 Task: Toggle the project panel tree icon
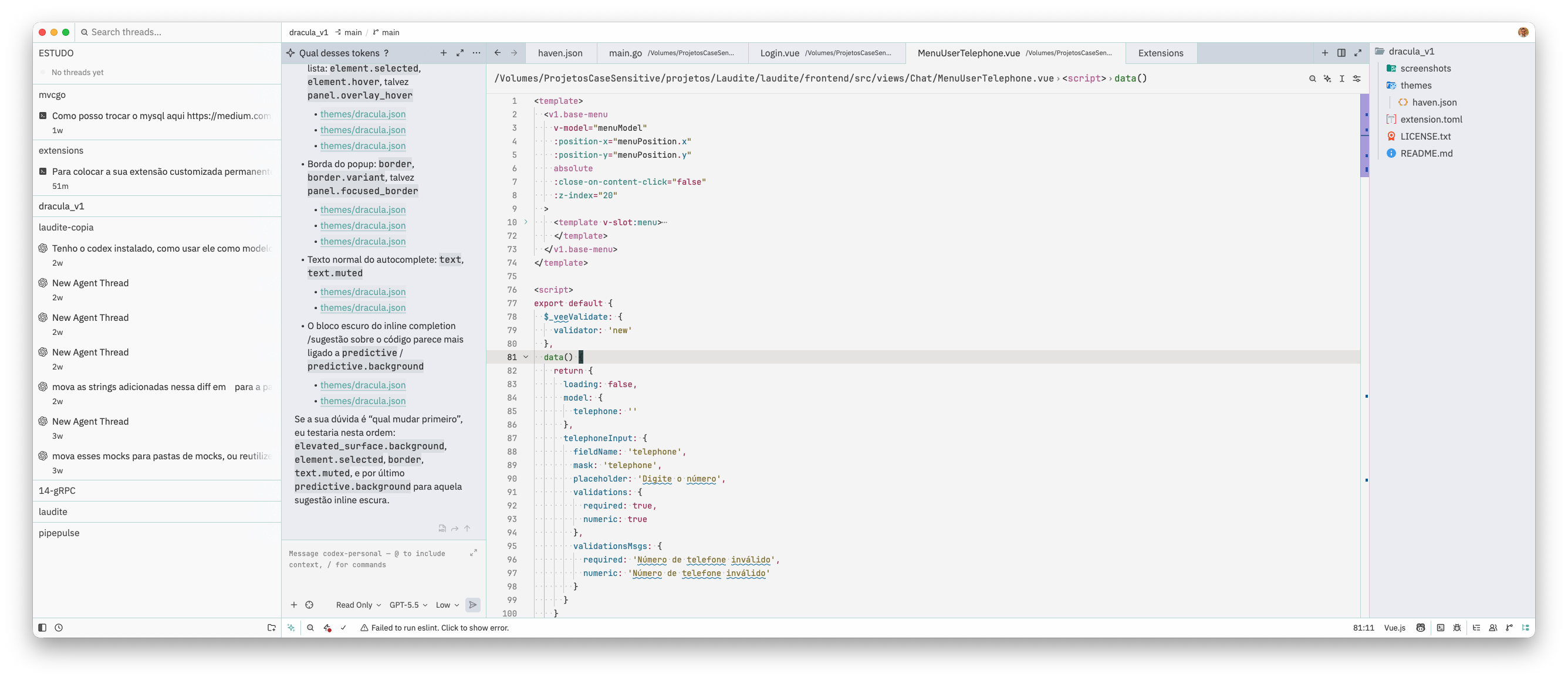pos(1525,628)
